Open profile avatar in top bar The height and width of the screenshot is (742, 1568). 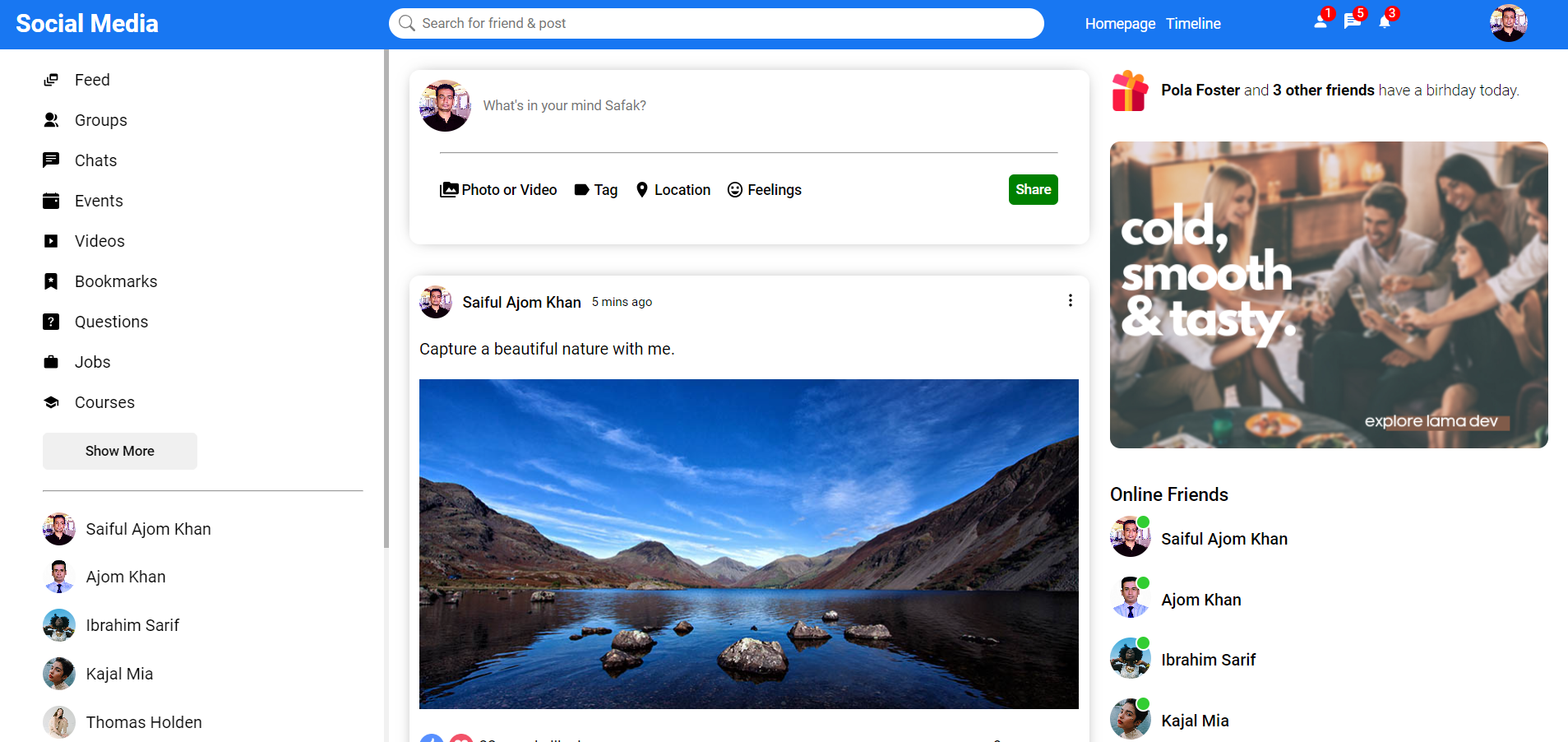1508,23
